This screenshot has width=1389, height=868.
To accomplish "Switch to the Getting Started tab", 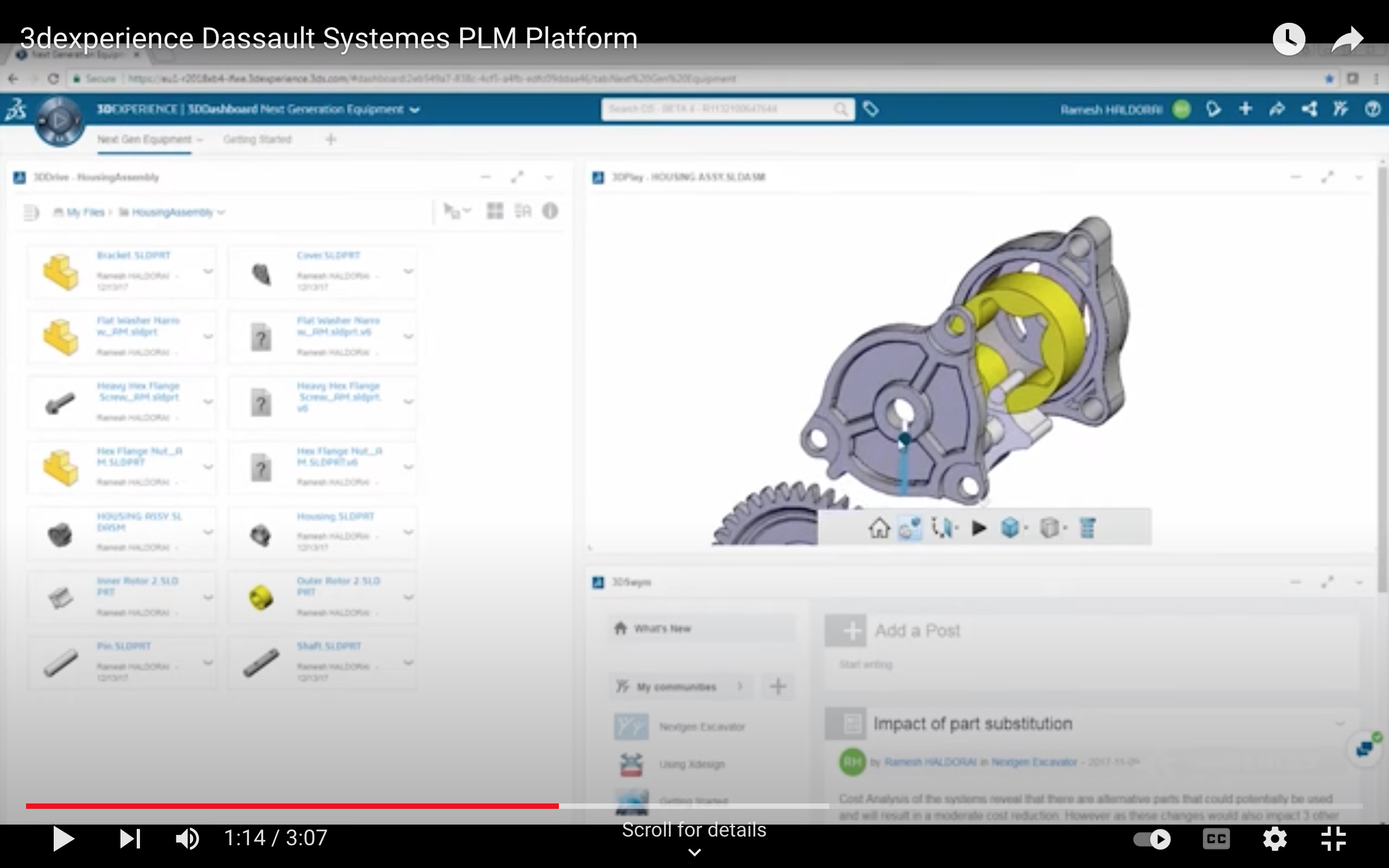I will (257, 139).
